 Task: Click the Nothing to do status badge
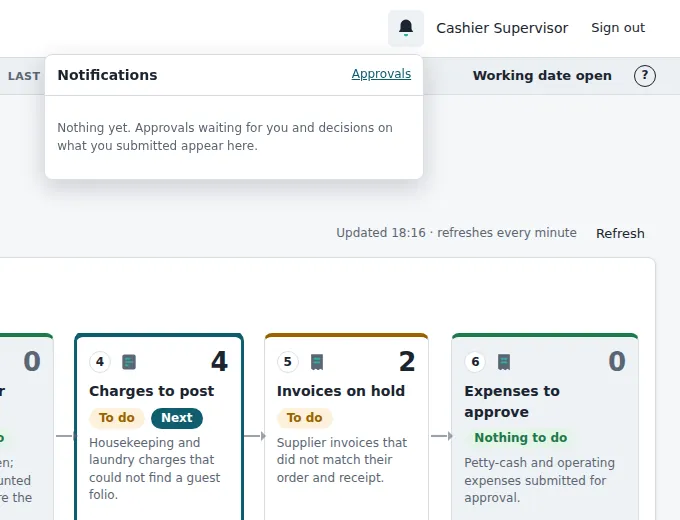point(520,438)
